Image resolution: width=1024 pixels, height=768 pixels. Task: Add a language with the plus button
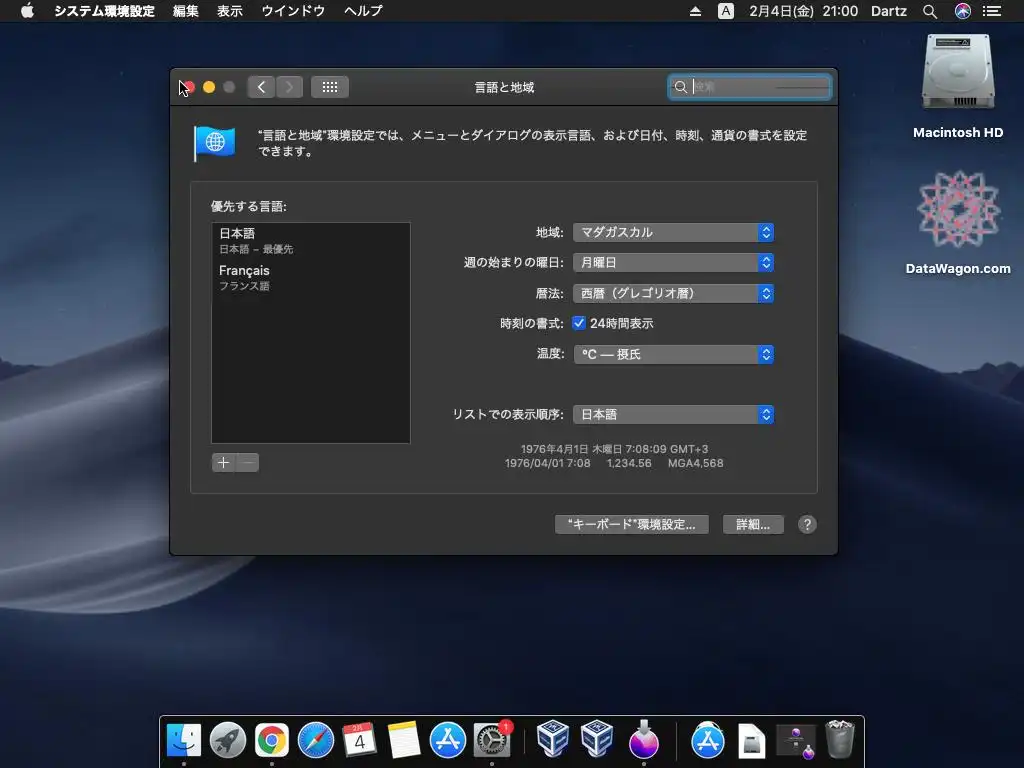coord(223,462)
